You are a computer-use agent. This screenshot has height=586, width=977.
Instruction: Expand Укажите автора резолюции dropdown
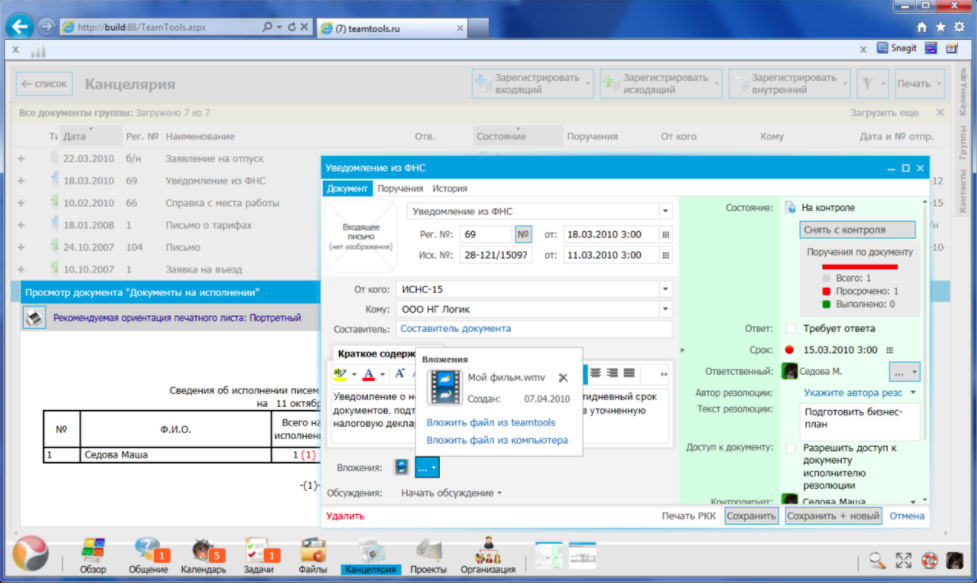click(x=913, y=393)
